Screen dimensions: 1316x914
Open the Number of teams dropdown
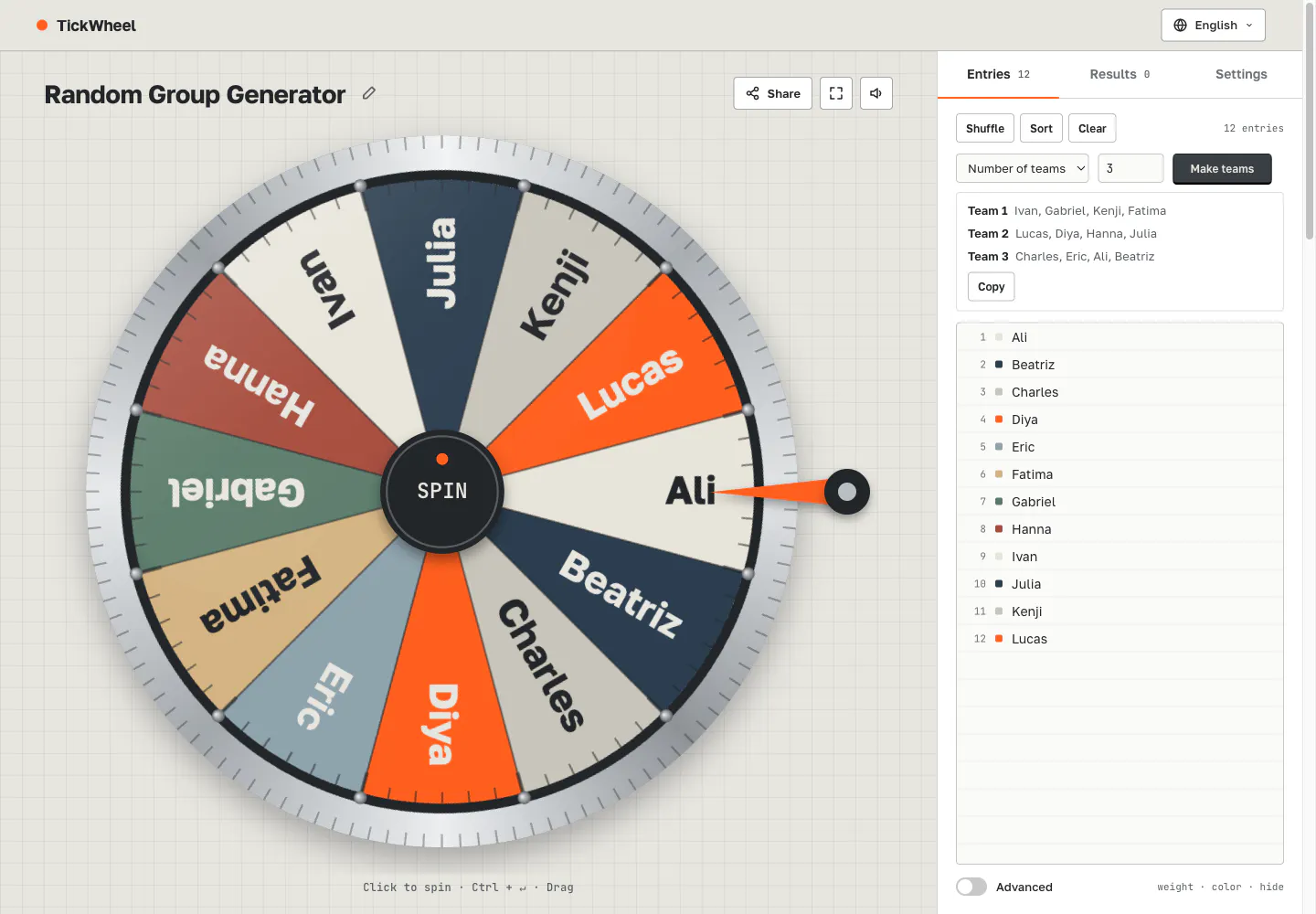coord(1023,168)
